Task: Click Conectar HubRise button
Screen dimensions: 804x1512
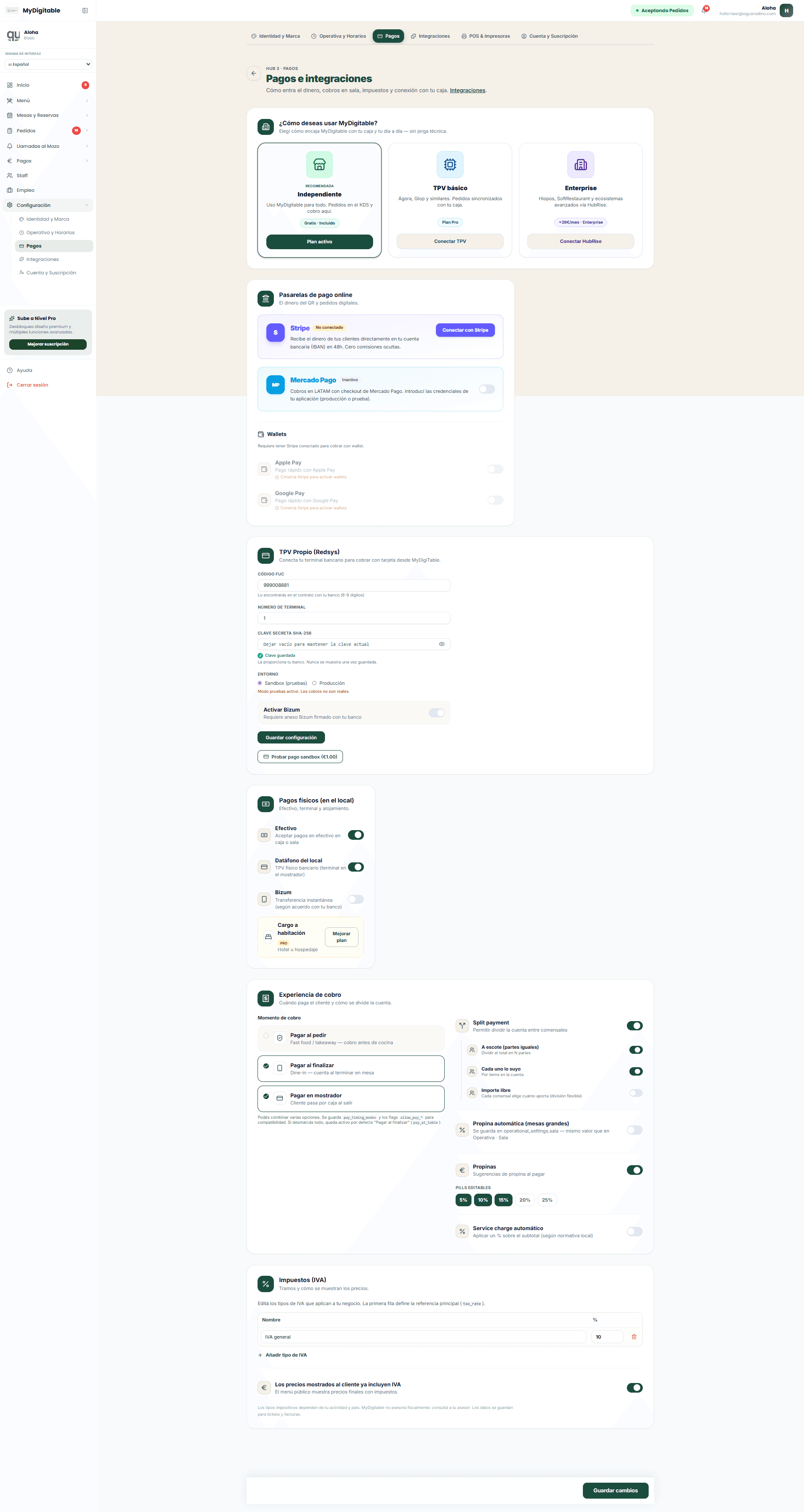Action: [x=580, y=241]
